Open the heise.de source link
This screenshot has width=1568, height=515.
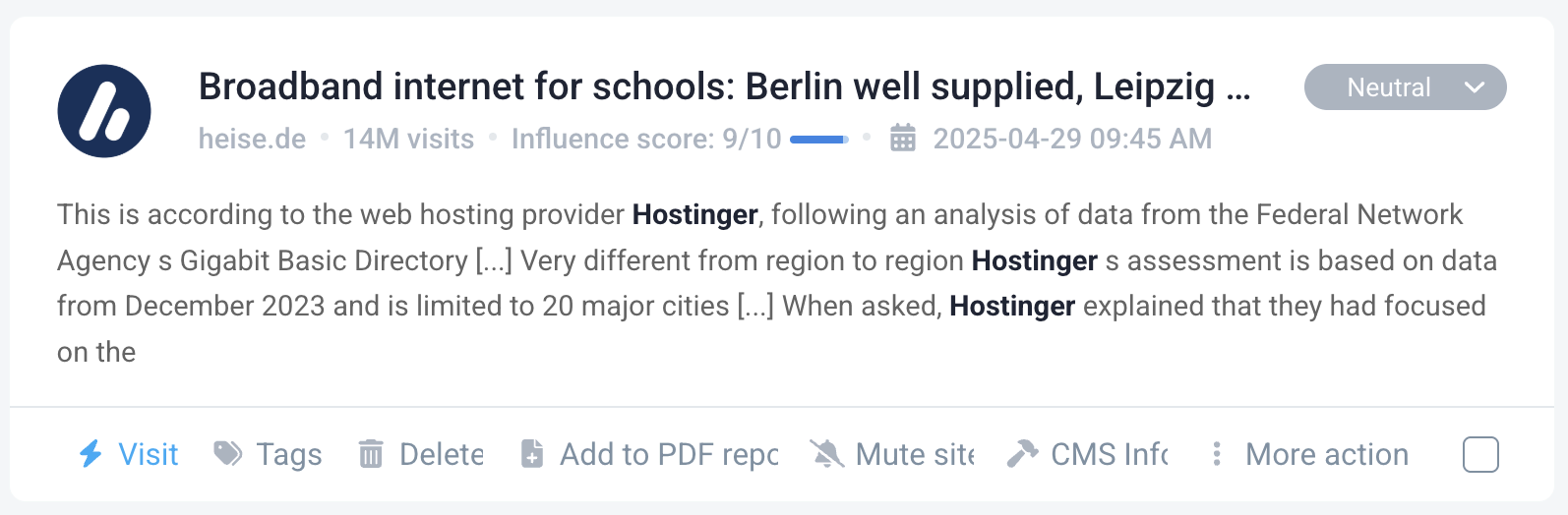pos(252,139)
